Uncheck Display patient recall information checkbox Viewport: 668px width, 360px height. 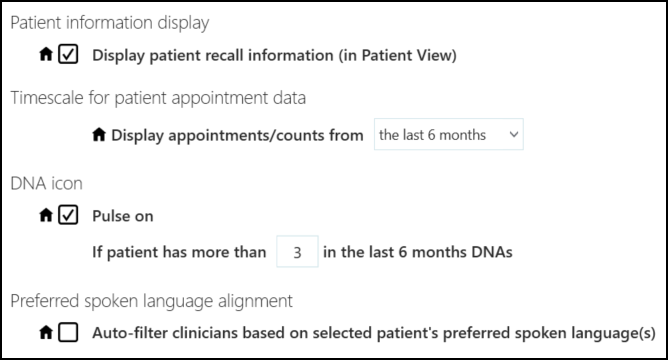coord(68,55)
